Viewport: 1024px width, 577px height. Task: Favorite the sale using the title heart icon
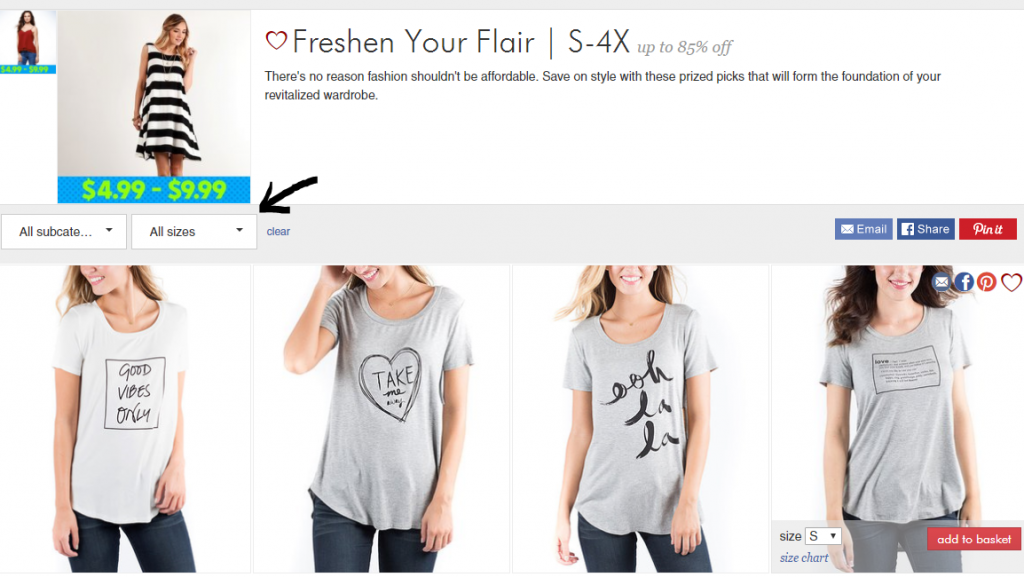pyautogui.click(x=276, y=40)
